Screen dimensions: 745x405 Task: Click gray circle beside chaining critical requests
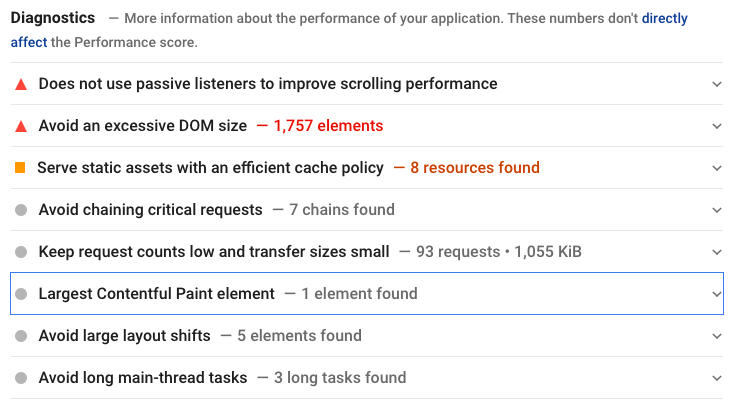point(21,210)
